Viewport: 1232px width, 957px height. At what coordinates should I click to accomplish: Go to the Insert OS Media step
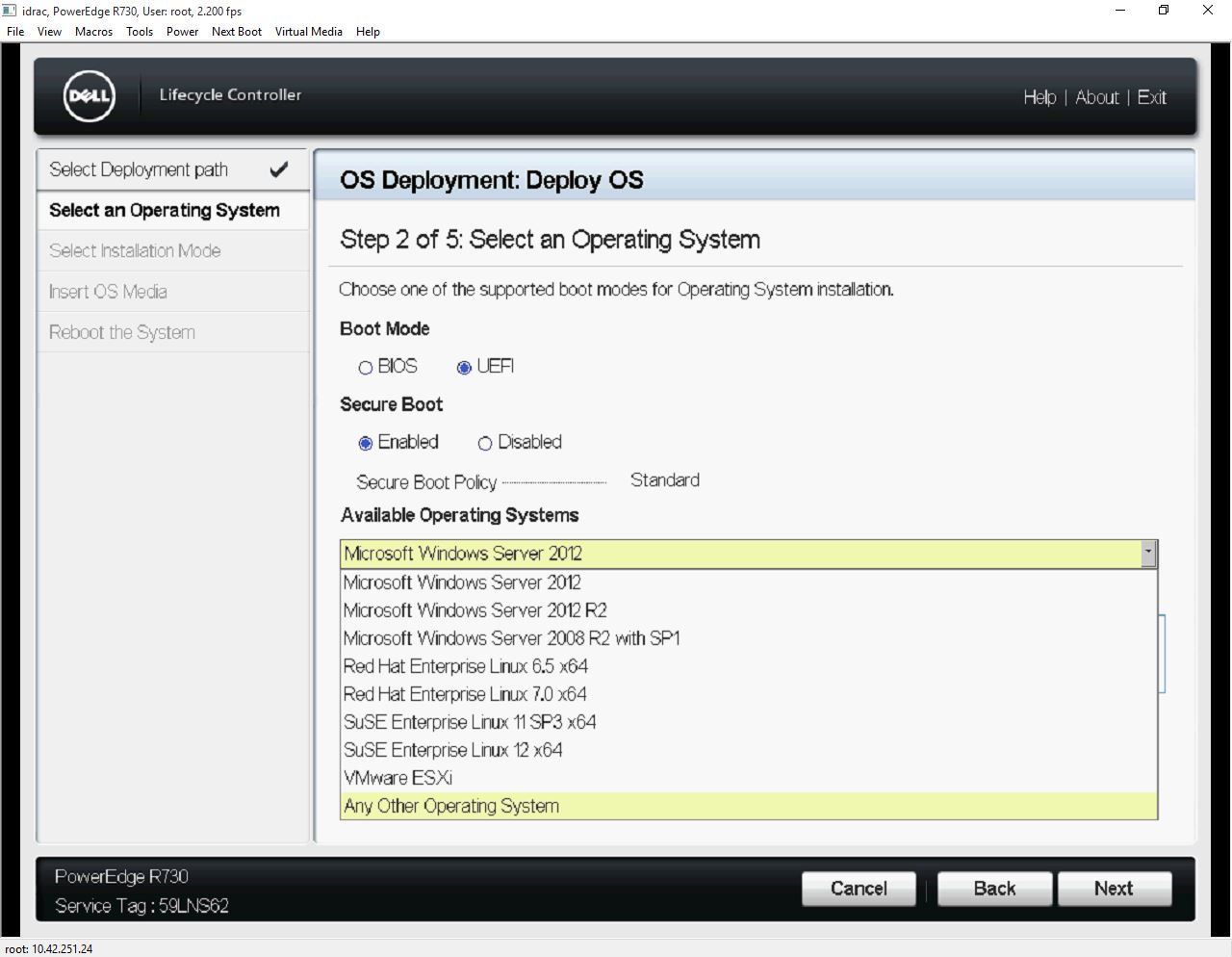coord(173,291)
